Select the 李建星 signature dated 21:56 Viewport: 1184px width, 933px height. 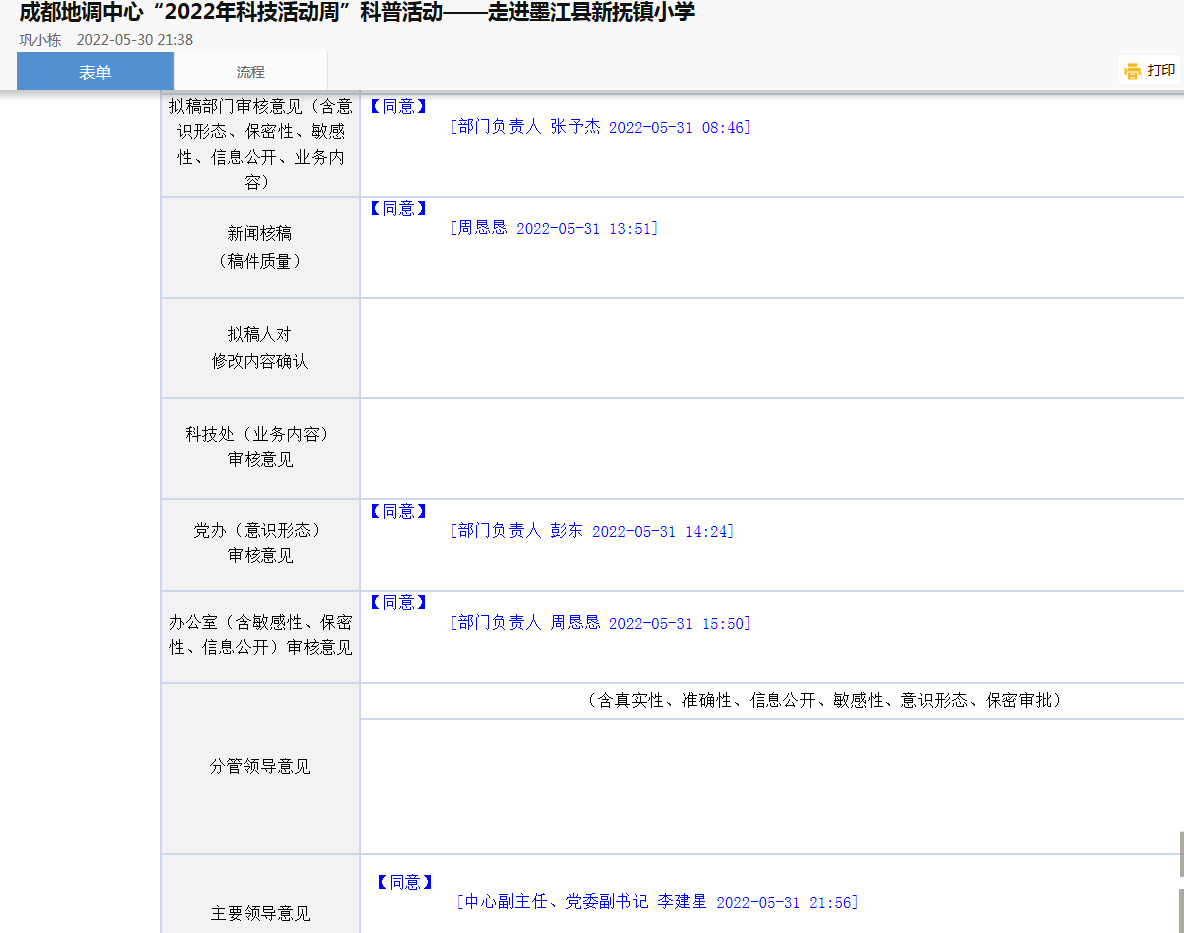656,902
